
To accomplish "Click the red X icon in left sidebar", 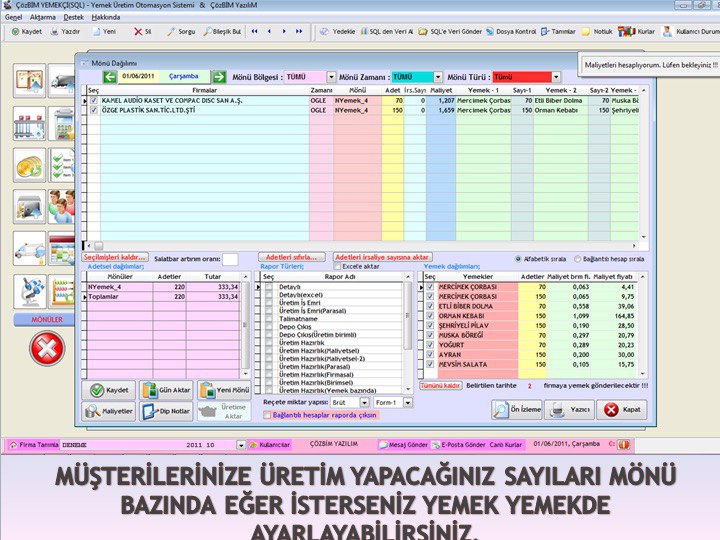I will [46, 349].
